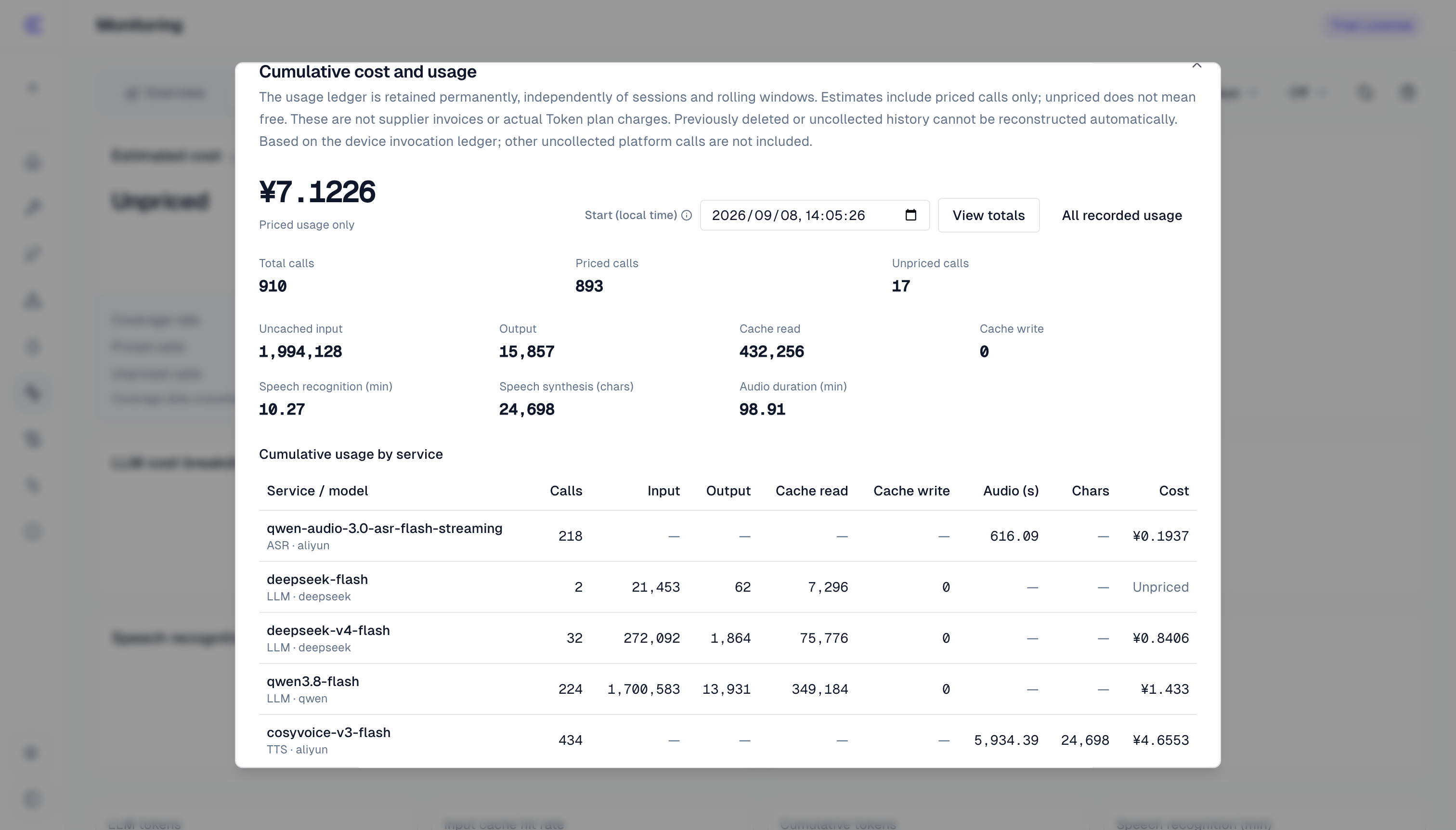
Task: Select the deepseek-v4-flash row name
Action: (328, 631)
